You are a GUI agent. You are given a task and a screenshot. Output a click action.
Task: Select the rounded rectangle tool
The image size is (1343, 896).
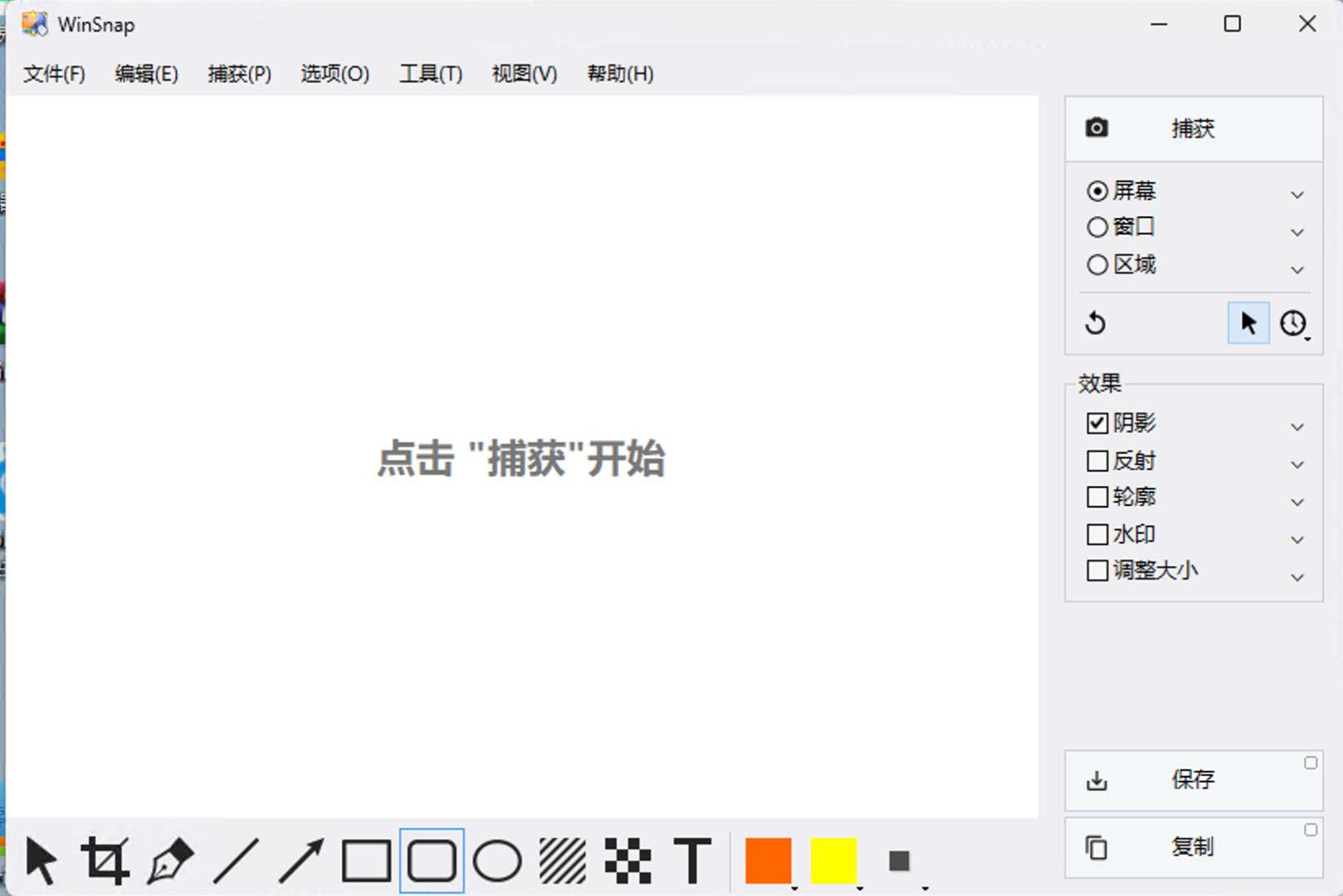(x=432, y=859)
